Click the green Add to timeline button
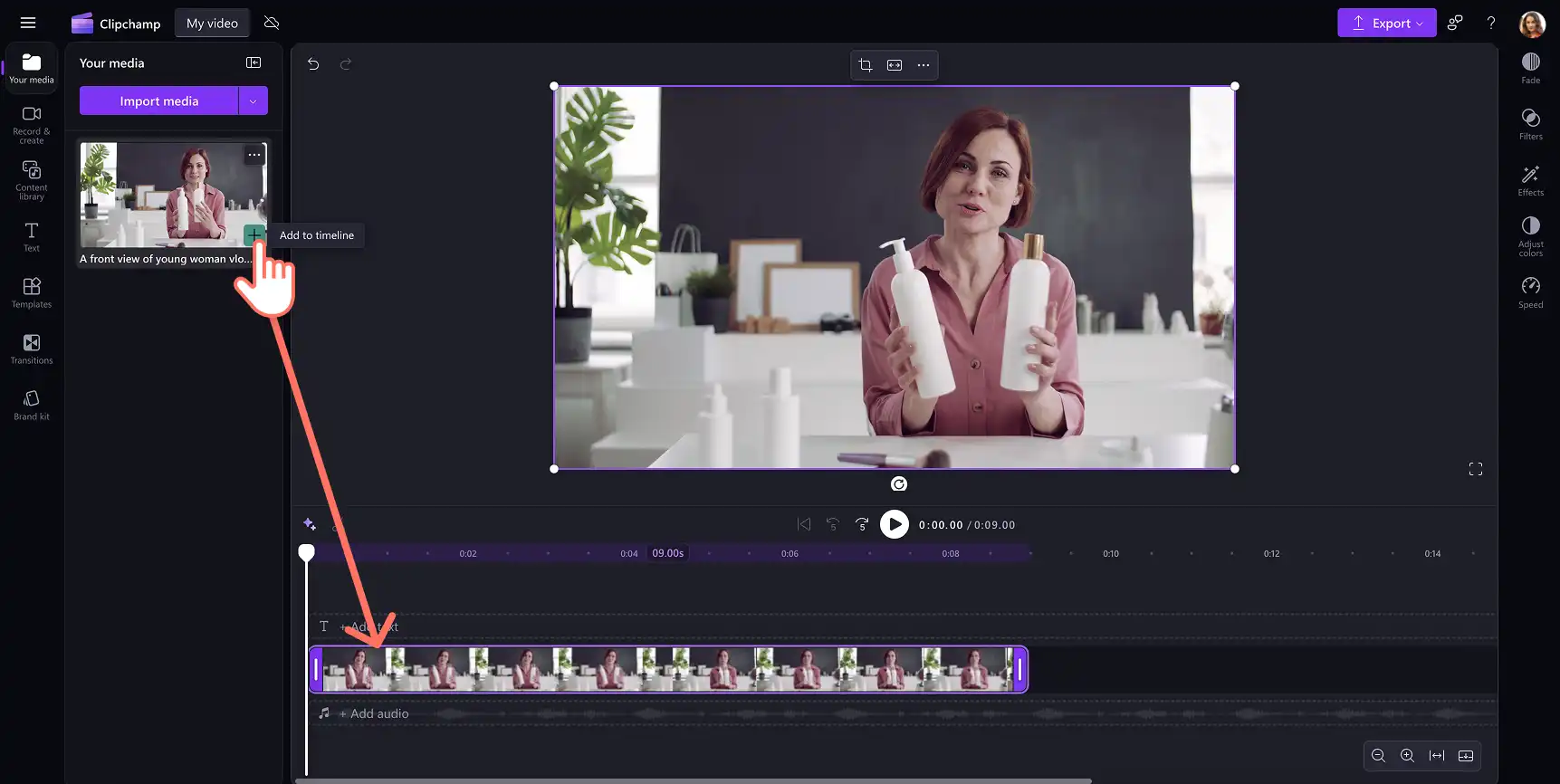Image resolution: width=1560 pixels, height=784 pixels. pos(254,235)
